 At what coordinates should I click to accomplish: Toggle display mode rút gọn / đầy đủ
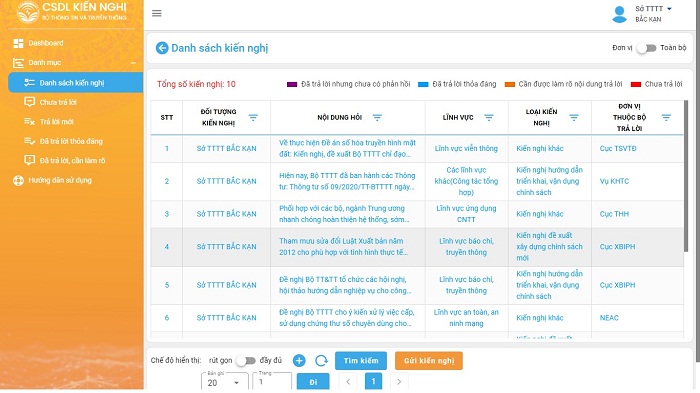point(246,360)
